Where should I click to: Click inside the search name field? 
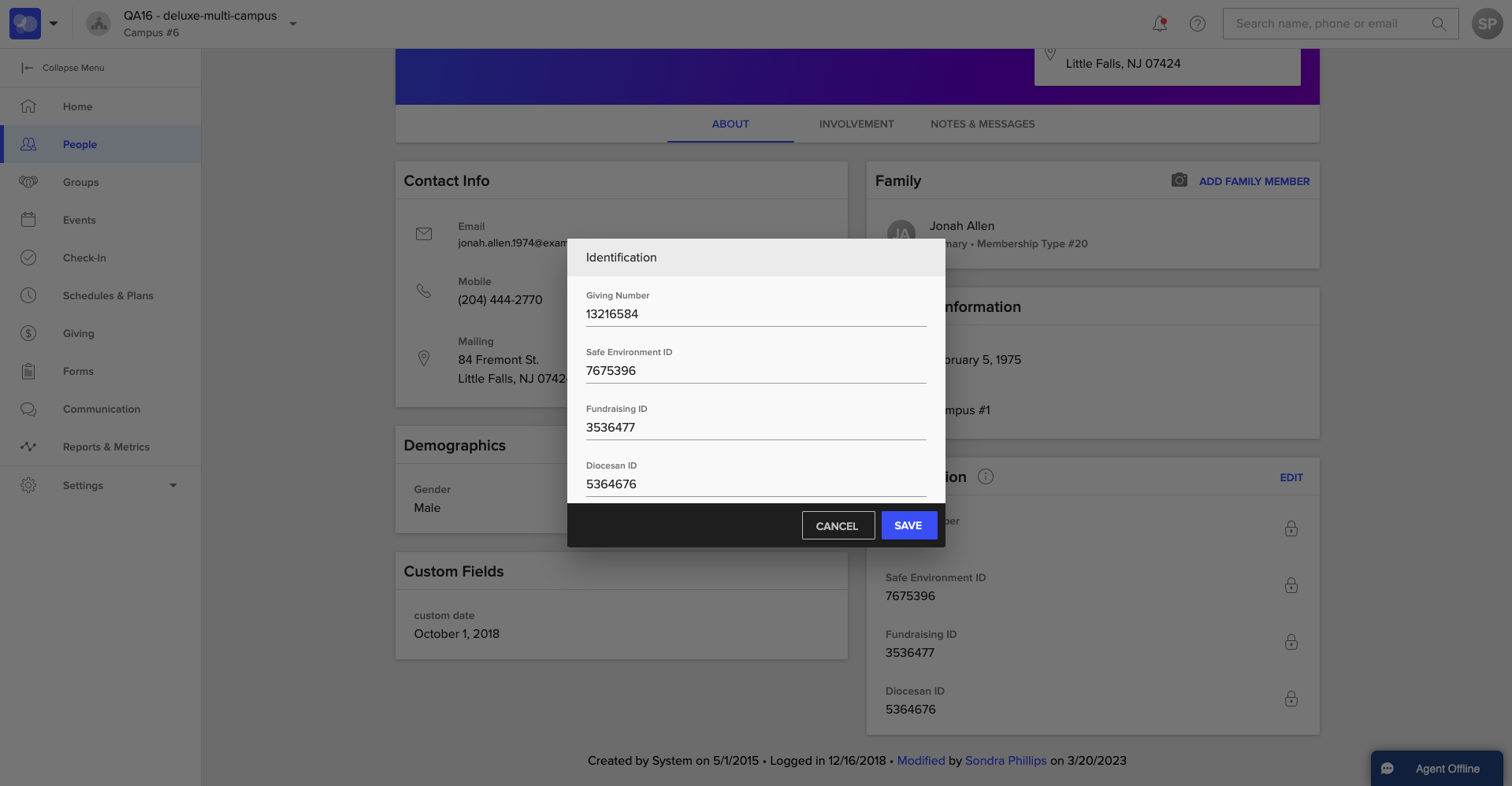1332,24
